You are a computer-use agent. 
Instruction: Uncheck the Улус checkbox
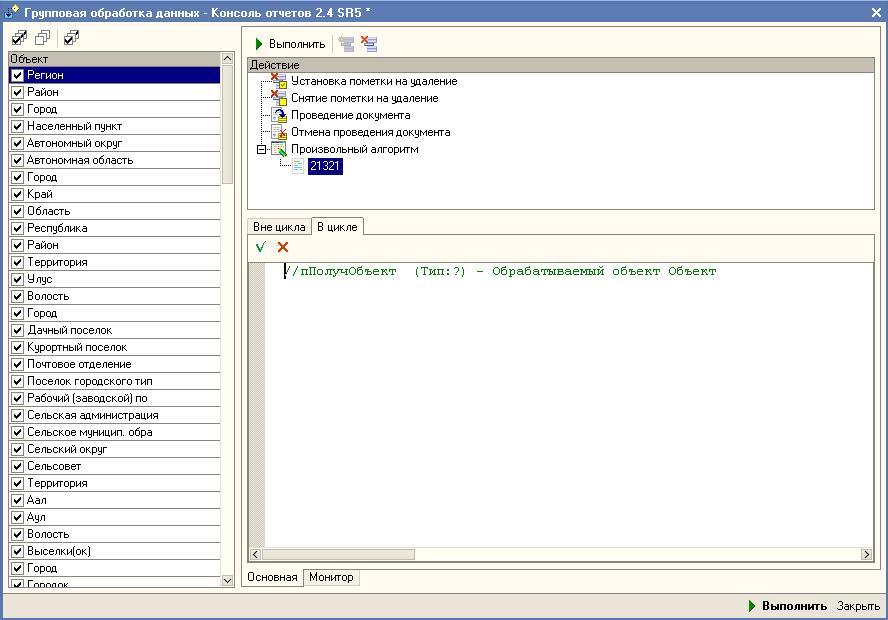click(x=18, y=279)
